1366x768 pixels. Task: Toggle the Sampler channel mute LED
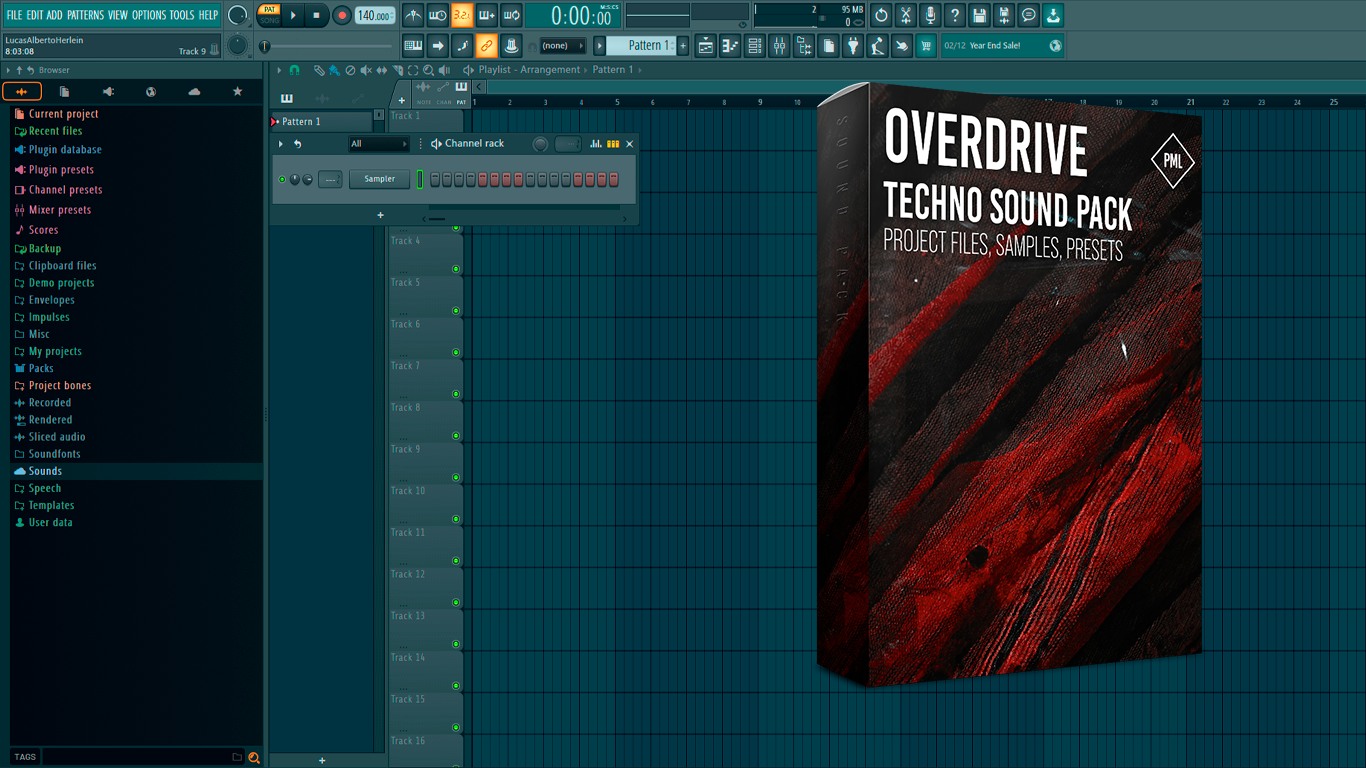click(x=282, y=180)
